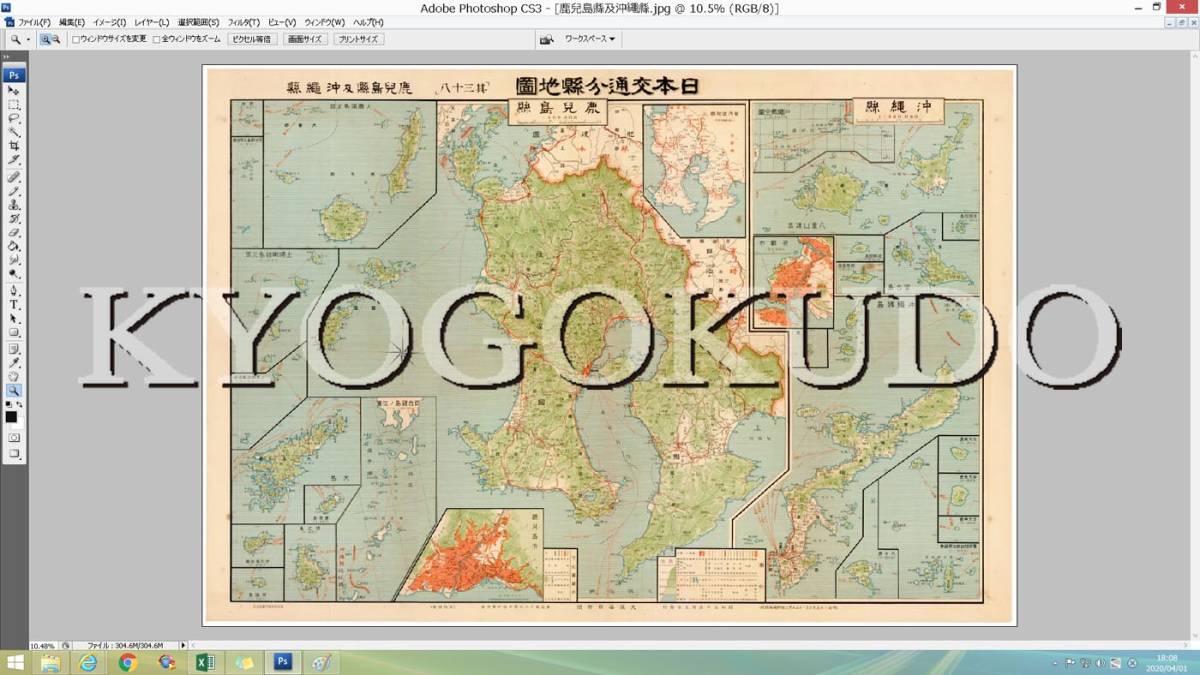Click the background color swatch
This screenshot has width=1200, height=675.
(20, 425)
